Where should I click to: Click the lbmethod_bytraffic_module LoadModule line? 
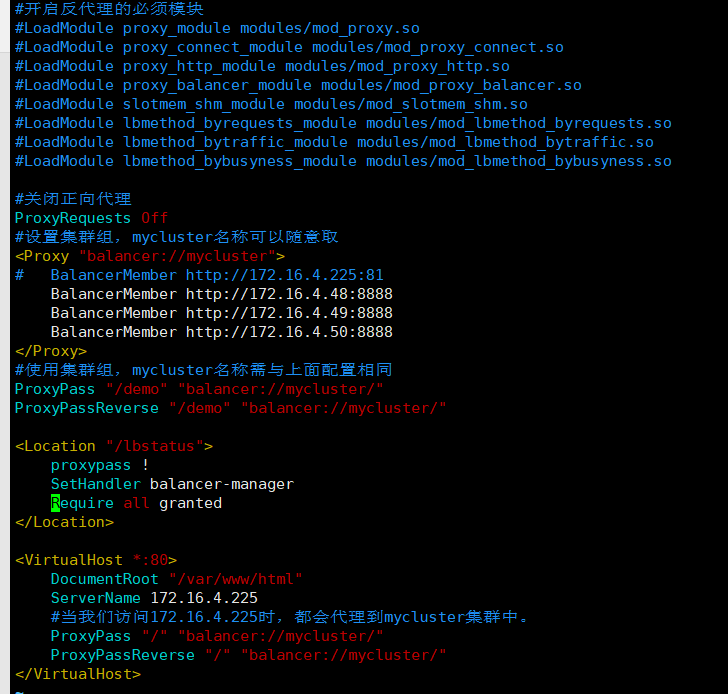tap(334, 143)
